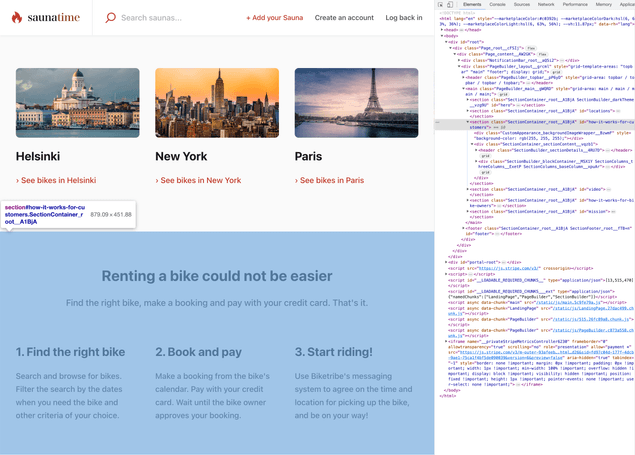The width and height of the screenshot is (635, 455).
Task: Click the saunatime logo
Action: coord(45,18)
